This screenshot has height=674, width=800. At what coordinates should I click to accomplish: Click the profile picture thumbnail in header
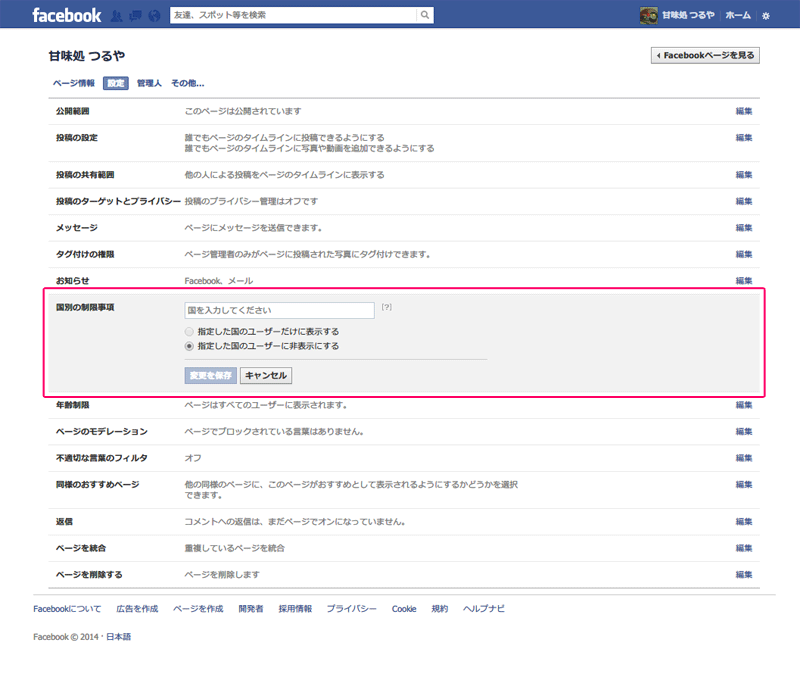coord(648,15)
